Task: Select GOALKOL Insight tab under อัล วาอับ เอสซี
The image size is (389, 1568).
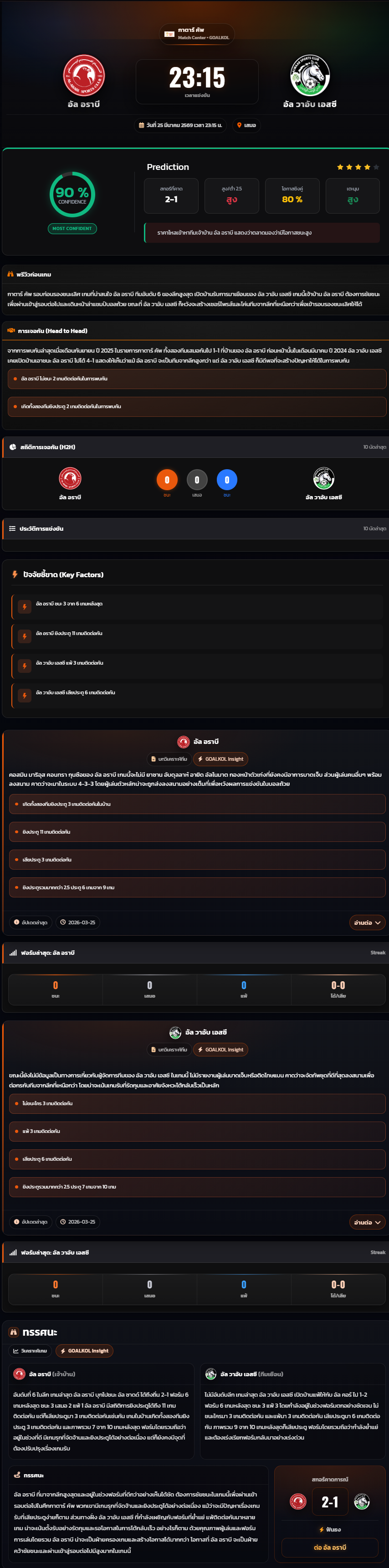Action: (220, 1050)
